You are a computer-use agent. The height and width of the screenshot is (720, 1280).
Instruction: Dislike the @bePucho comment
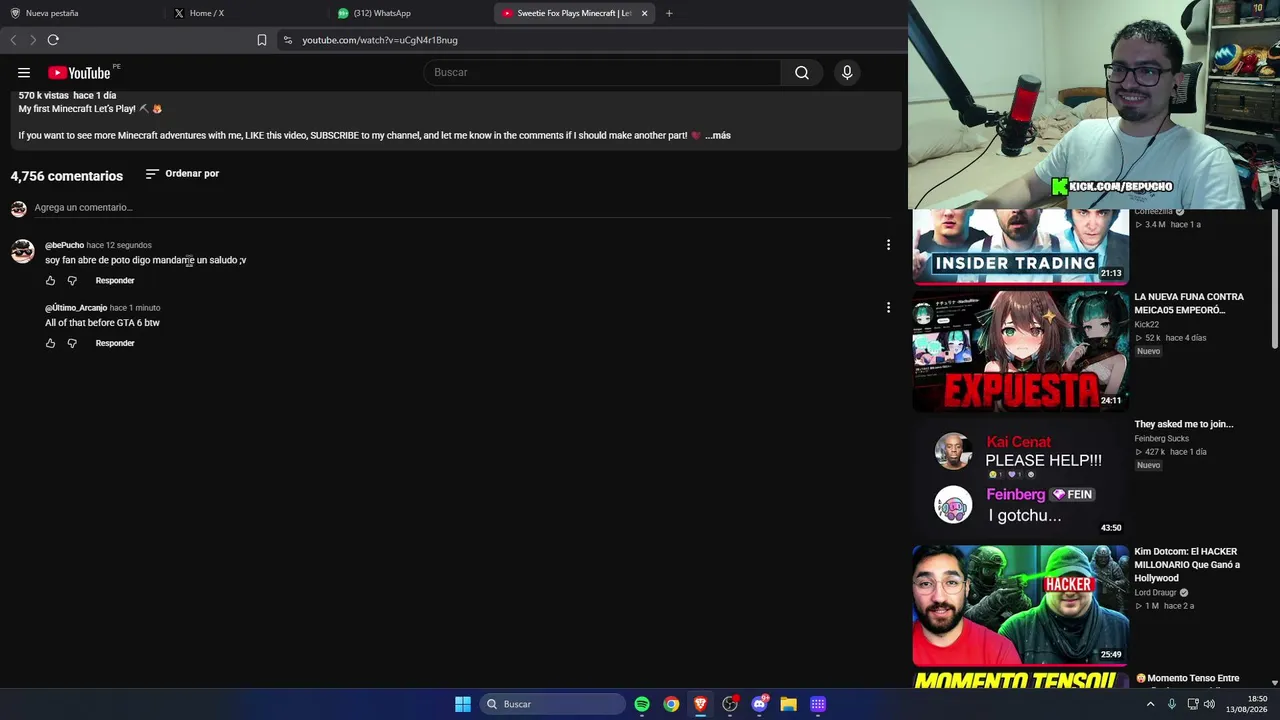(72, 281)
